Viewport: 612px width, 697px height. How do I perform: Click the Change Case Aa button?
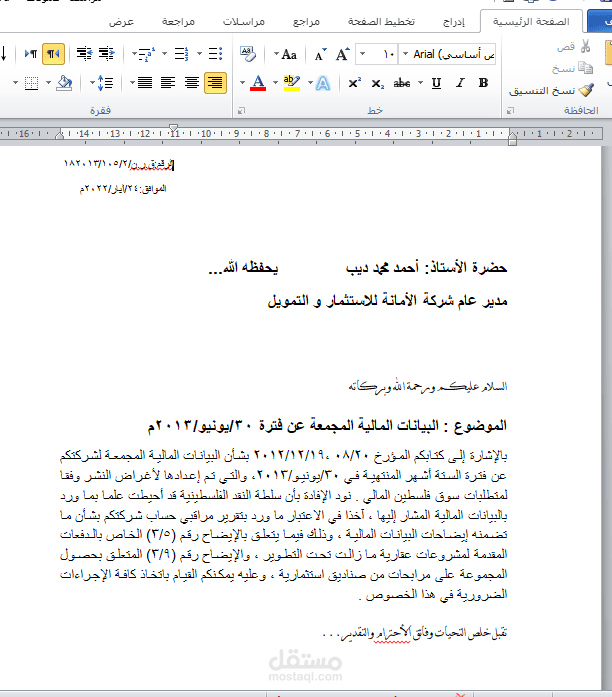point(289,54)
